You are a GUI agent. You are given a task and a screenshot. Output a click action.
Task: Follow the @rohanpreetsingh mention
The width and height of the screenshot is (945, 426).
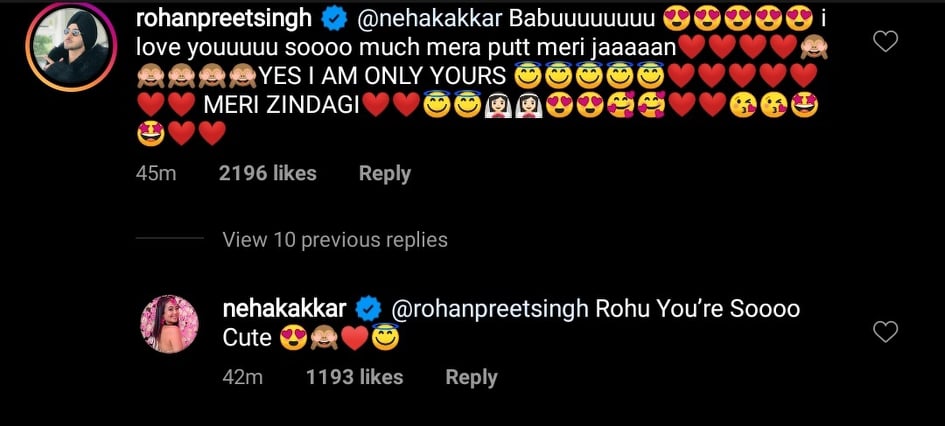(488, 308)
